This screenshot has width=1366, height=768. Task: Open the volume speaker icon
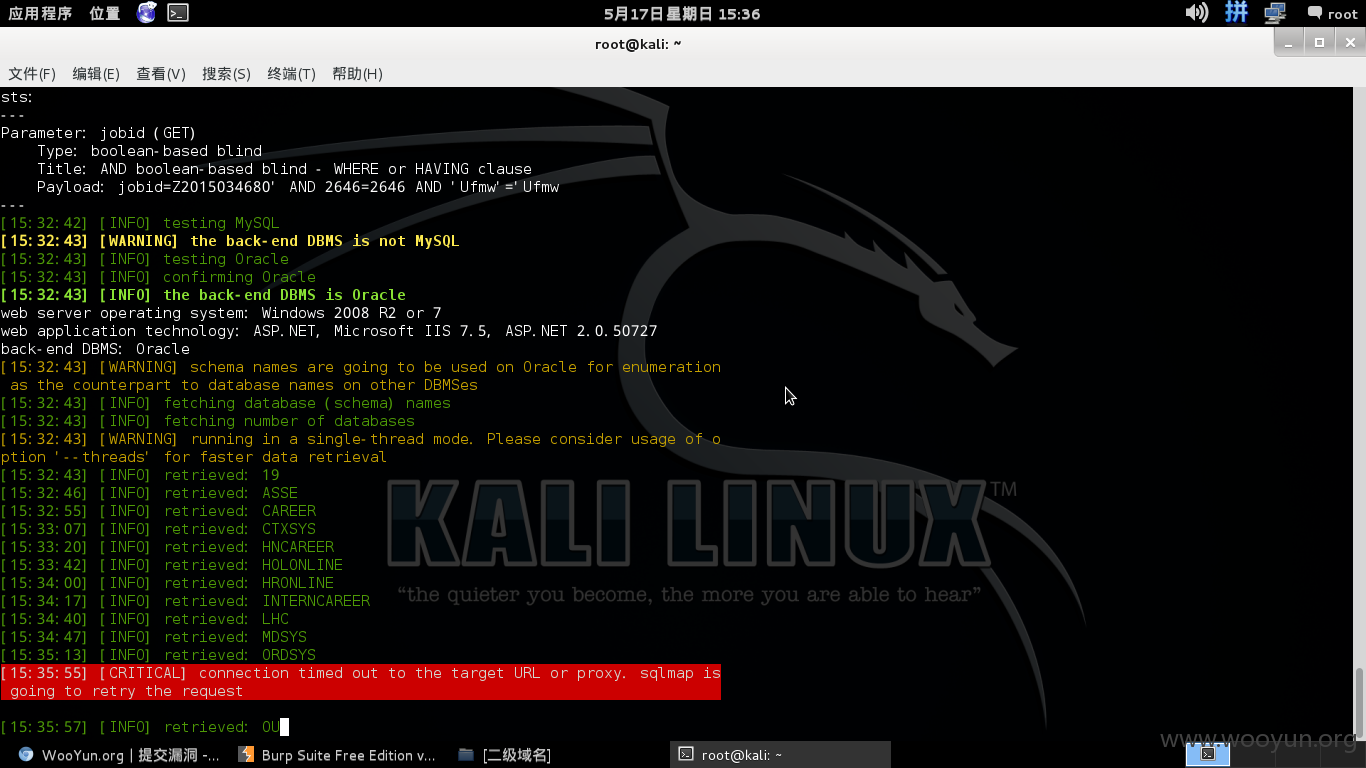[x=1196, y=13]
